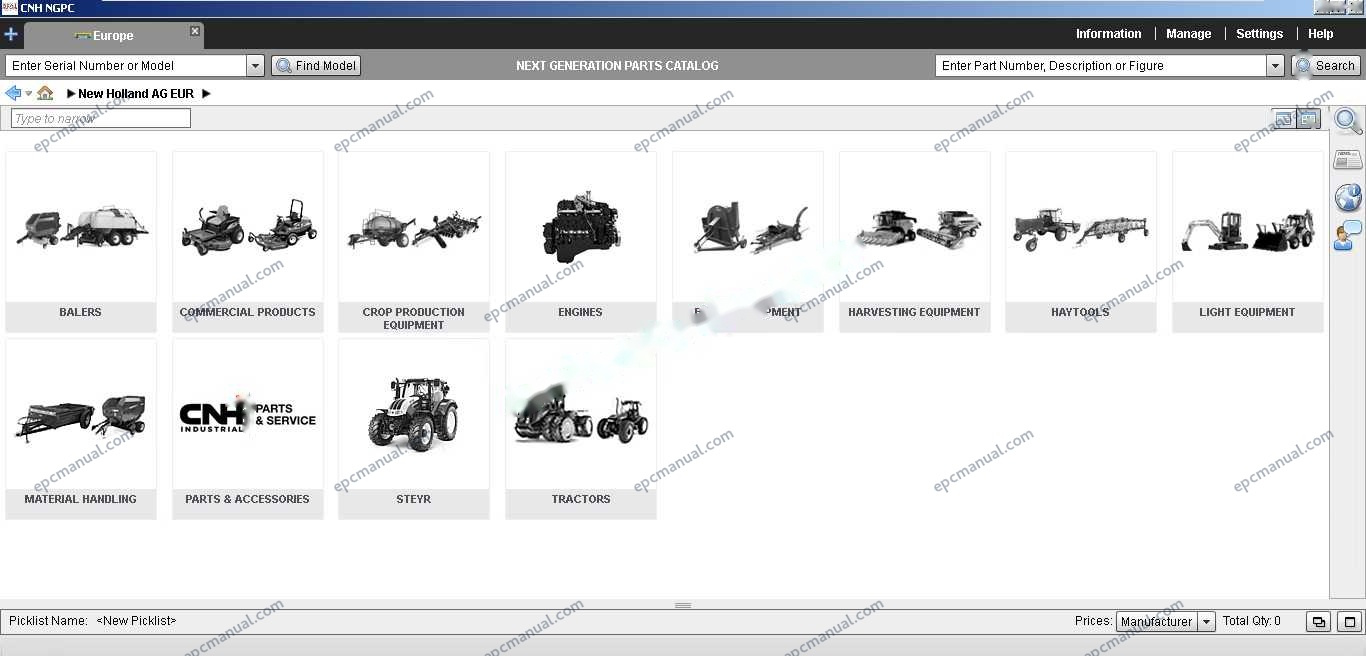This screenshot has height=656, width=1366.
Task: Switch to thumbnail view layout icon
Action: coord(1308,119)
